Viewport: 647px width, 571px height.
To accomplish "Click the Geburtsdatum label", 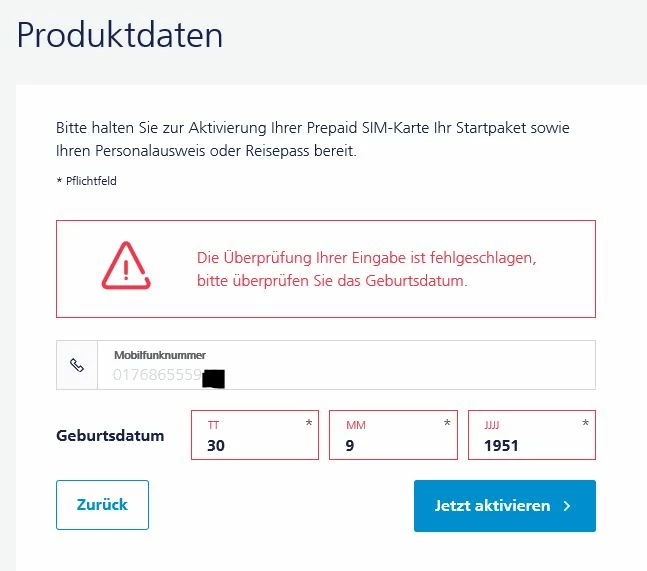I will tap(110, 436).
